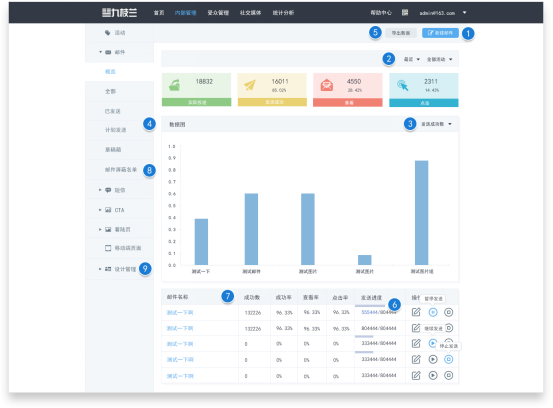This screenshot has height=408, width=553.
Task: Click the play icon in the last row
Action: click(x=433, y=375)
